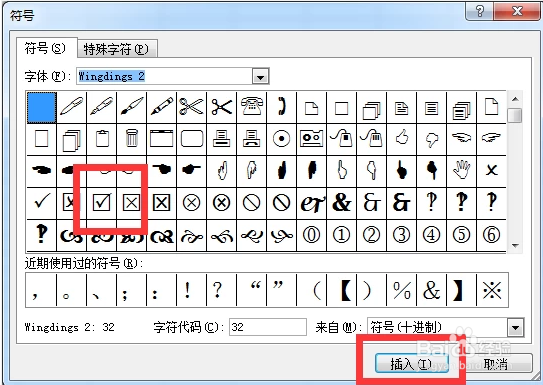Select the pencil symbol in the grid
The image size is (543, 385).
tap(162, 107)
